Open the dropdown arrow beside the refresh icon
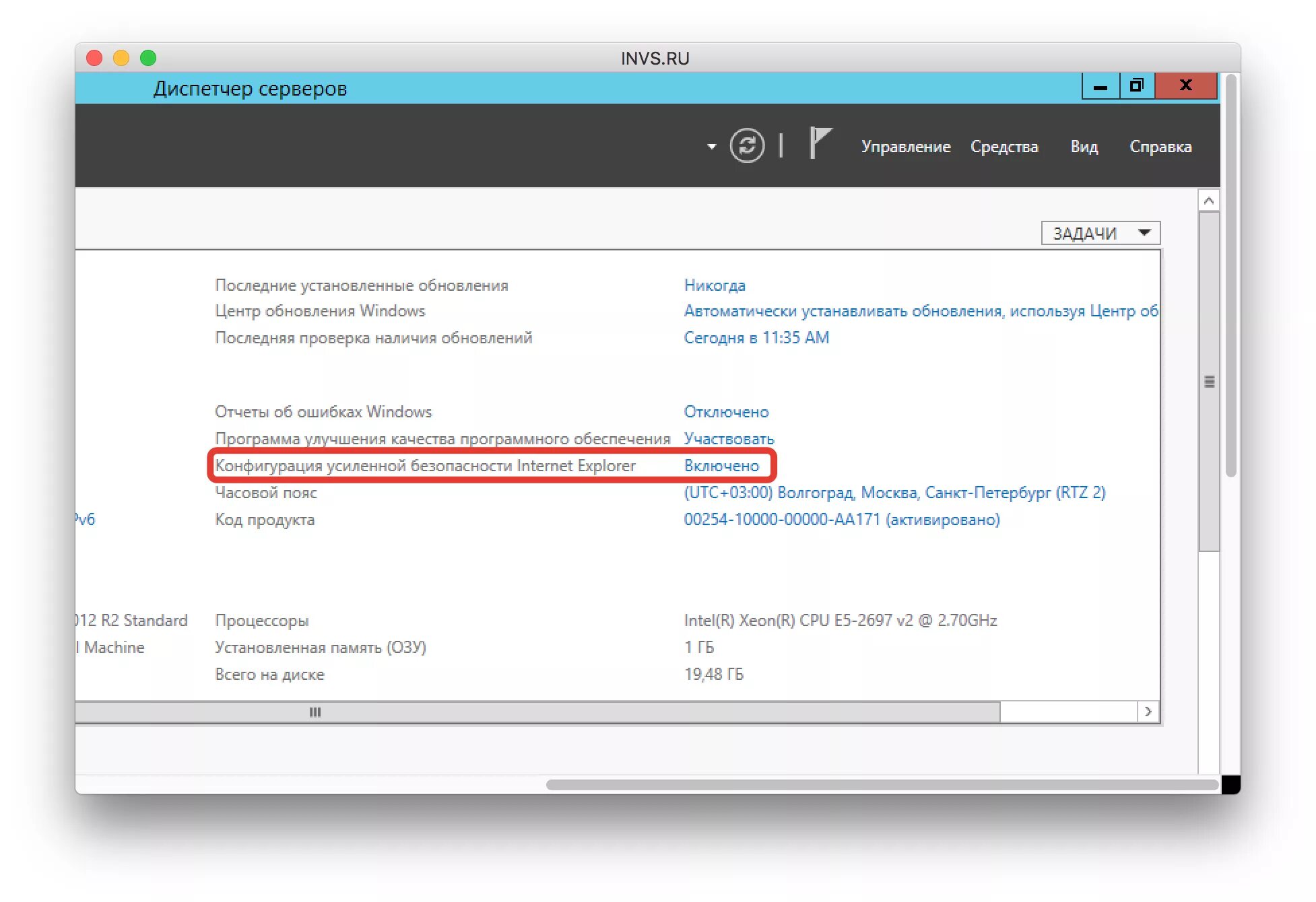 [711, 145]
